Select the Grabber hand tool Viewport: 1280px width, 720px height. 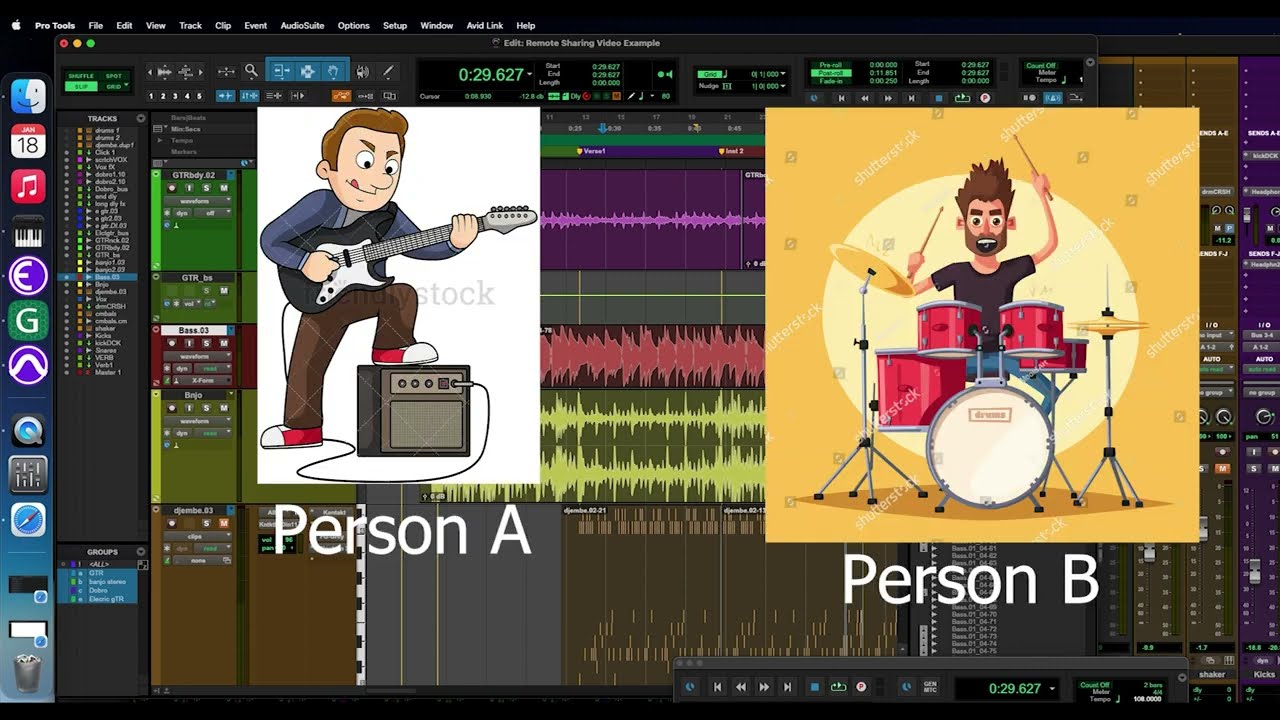pyautogui.click(x=333, y=72)
